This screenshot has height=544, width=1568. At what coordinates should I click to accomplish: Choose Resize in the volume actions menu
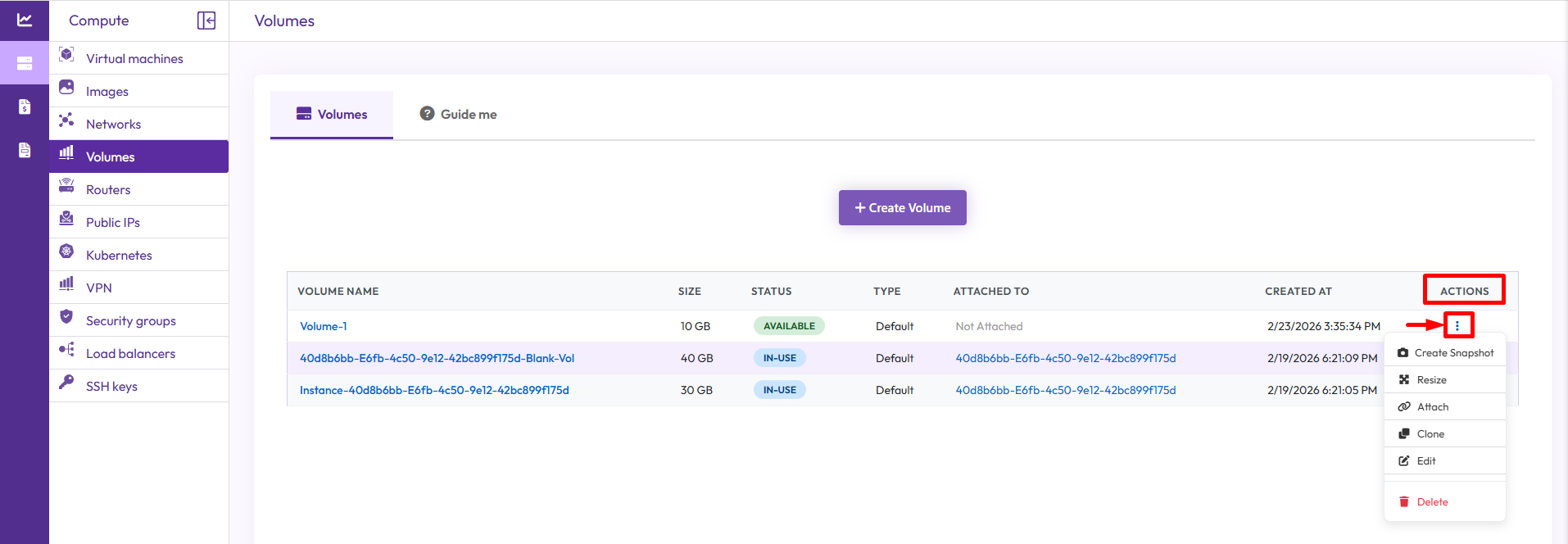pos(1431,380)
